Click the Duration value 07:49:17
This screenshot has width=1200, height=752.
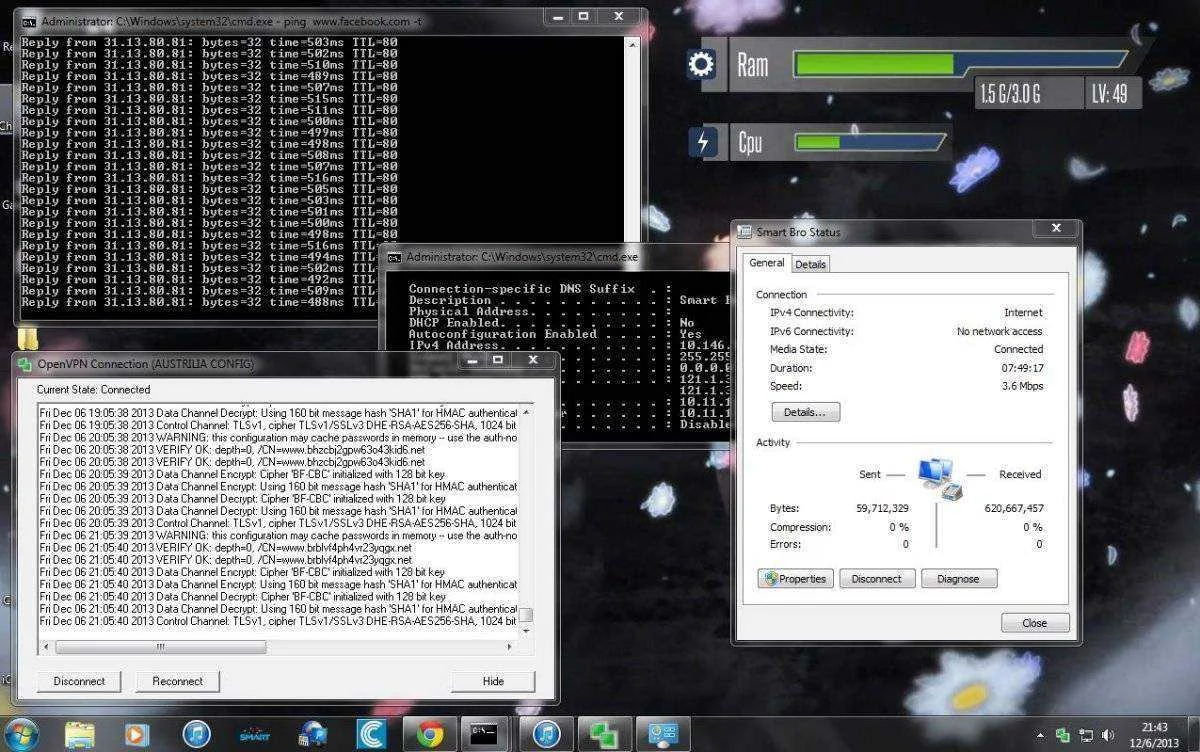click(1022, 368)
